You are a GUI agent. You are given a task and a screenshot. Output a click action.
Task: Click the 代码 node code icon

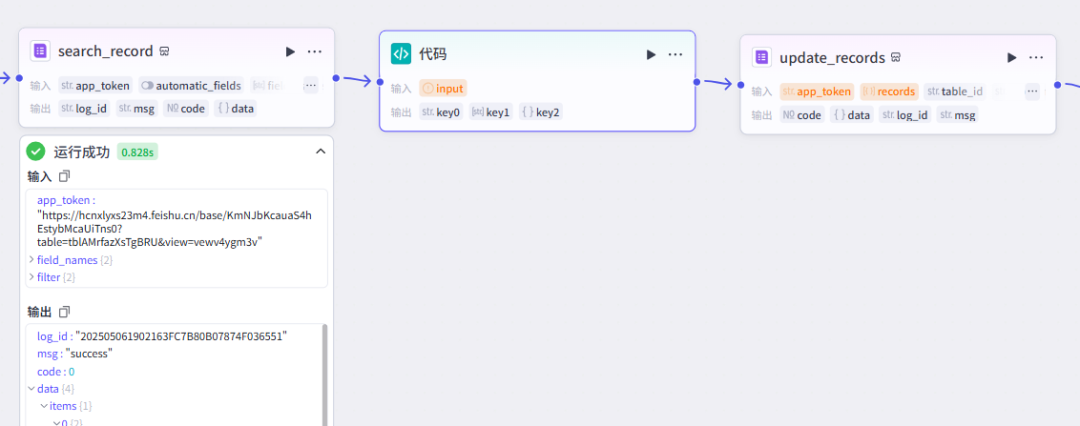[x=400, y=54]
